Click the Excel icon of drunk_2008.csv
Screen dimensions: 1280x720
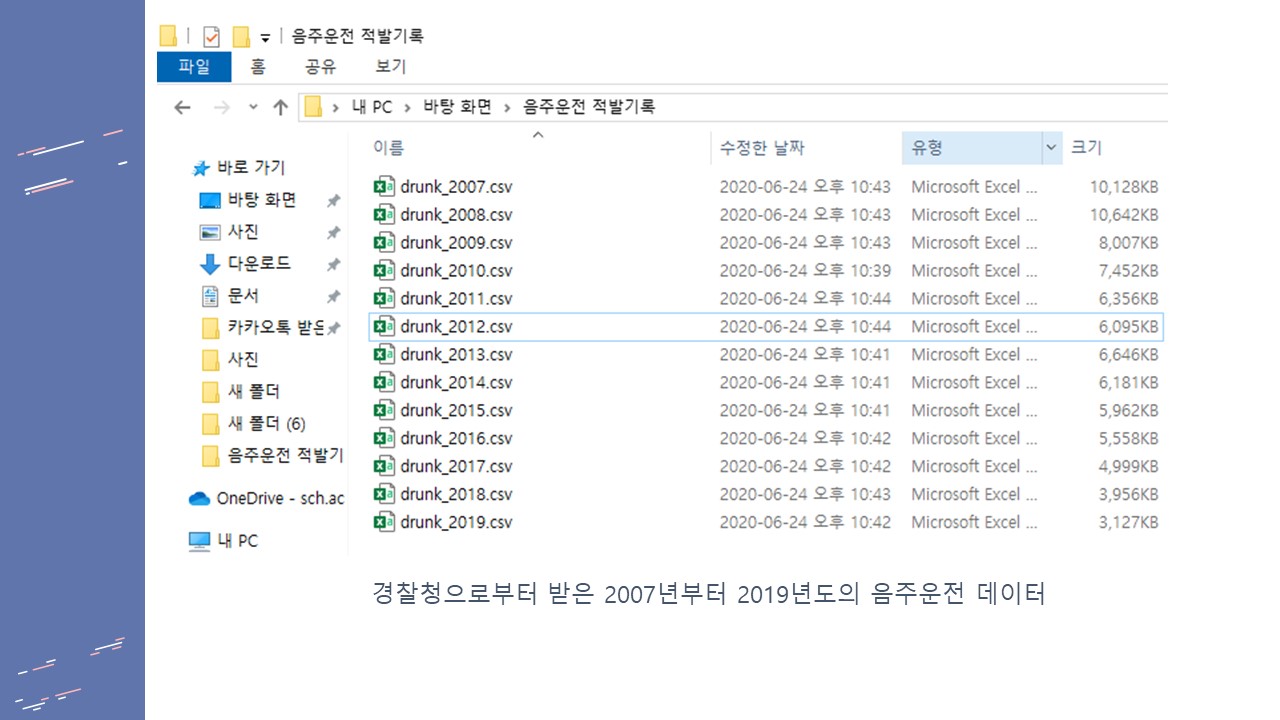pos(384,215)
